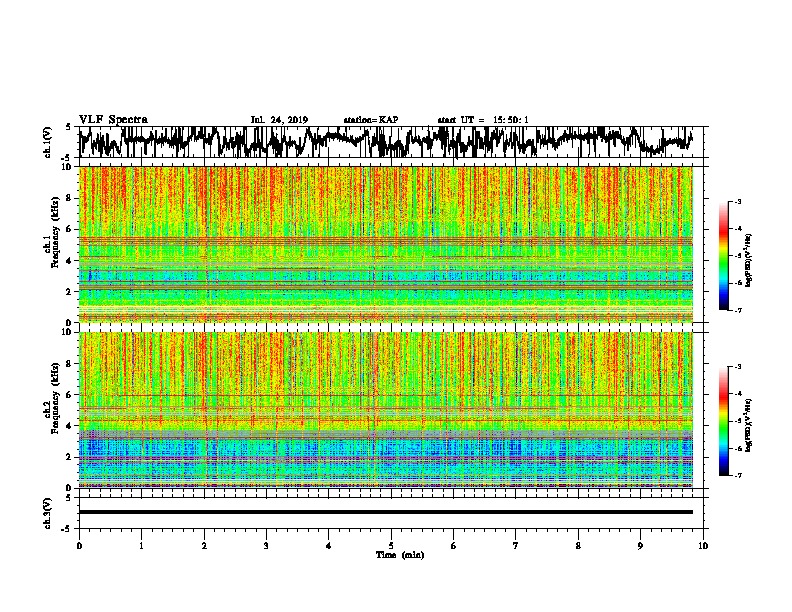Click the "-7" tick on the upper colorbar
792x612 pixels.
(738, 310)
